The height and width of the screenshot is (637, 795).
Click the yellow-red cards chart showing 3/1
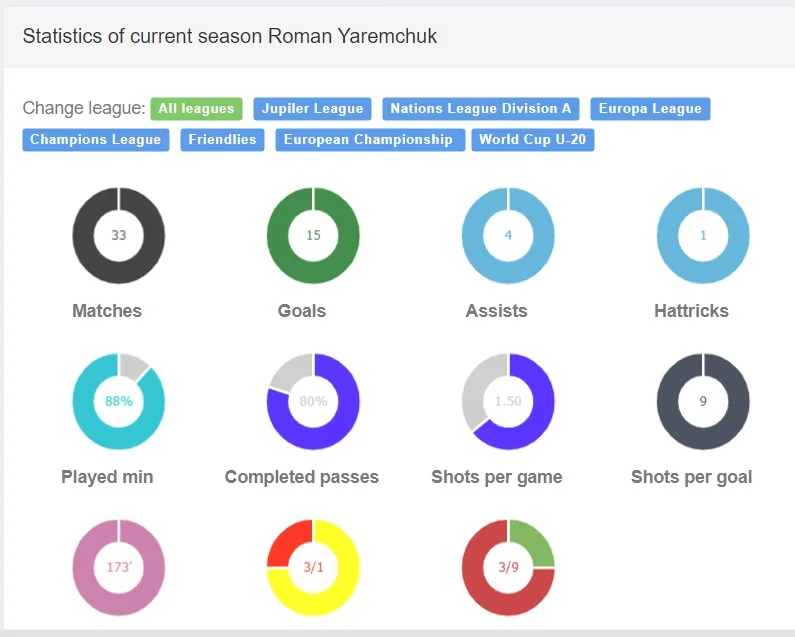click(313, 568)
